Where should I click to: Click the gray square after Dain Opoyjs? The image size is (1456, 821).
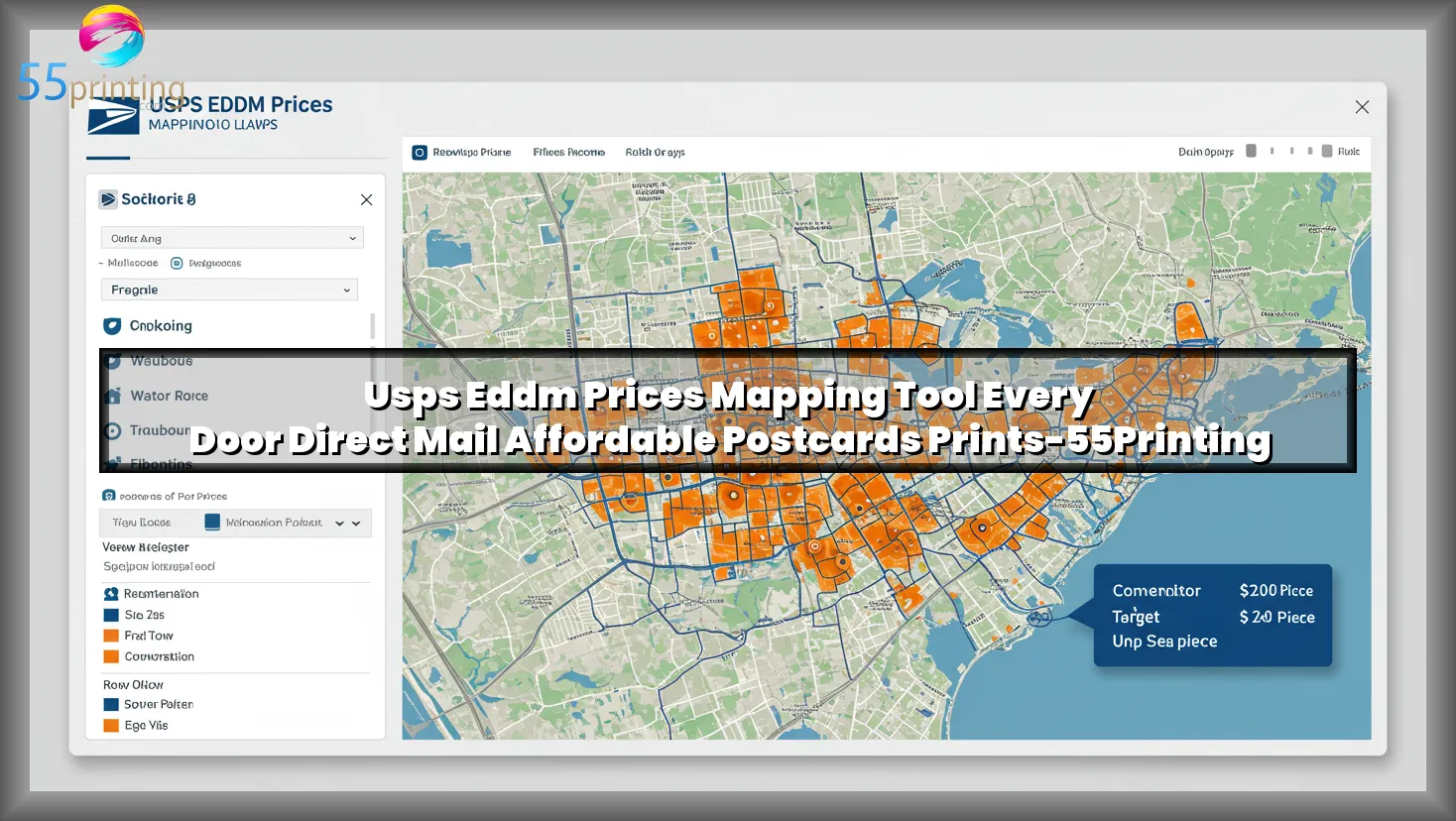[x=1251, y=151]
